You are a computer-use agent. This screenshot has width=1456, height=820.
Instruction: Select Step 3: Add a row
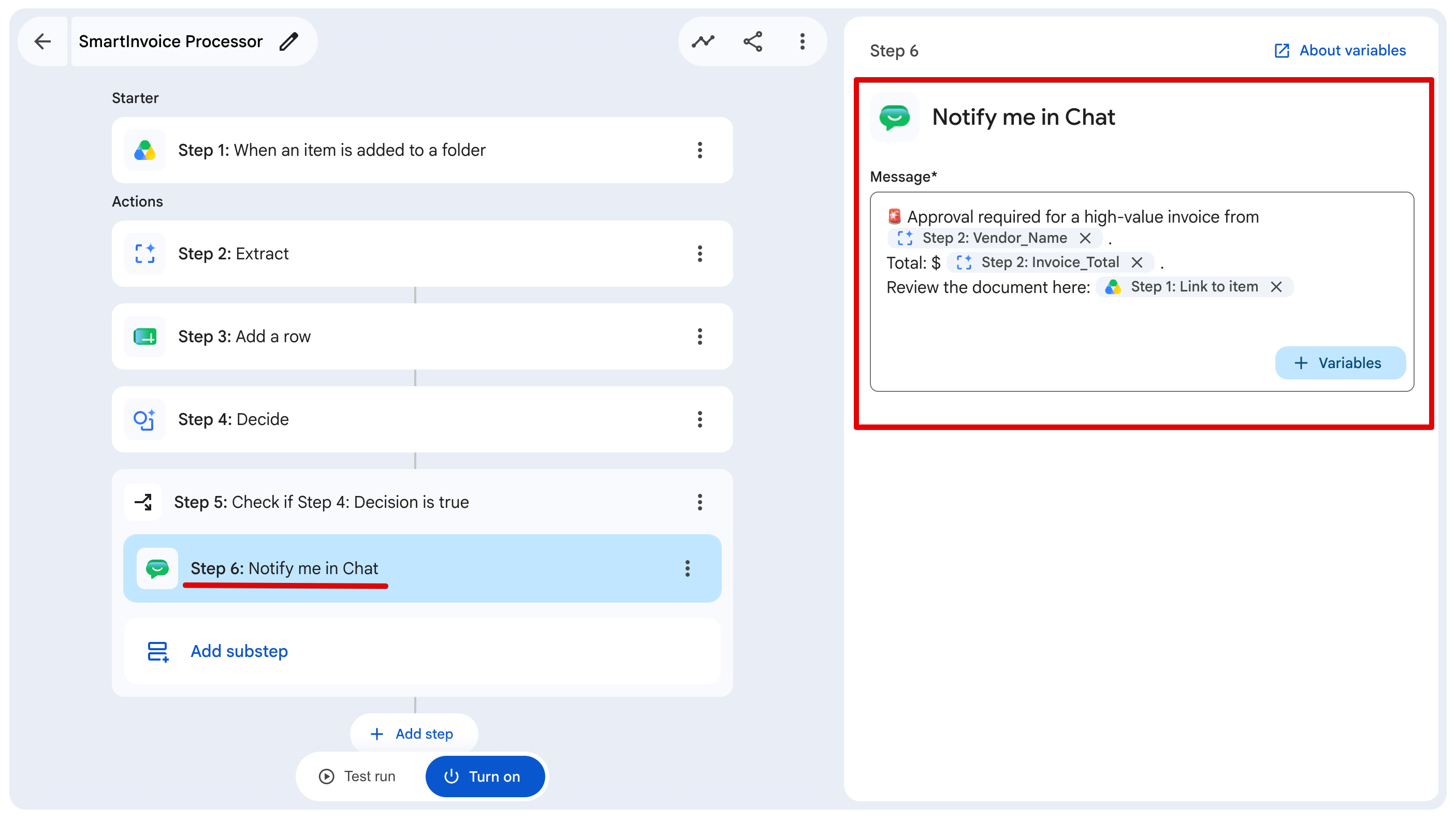pos(422,337)
